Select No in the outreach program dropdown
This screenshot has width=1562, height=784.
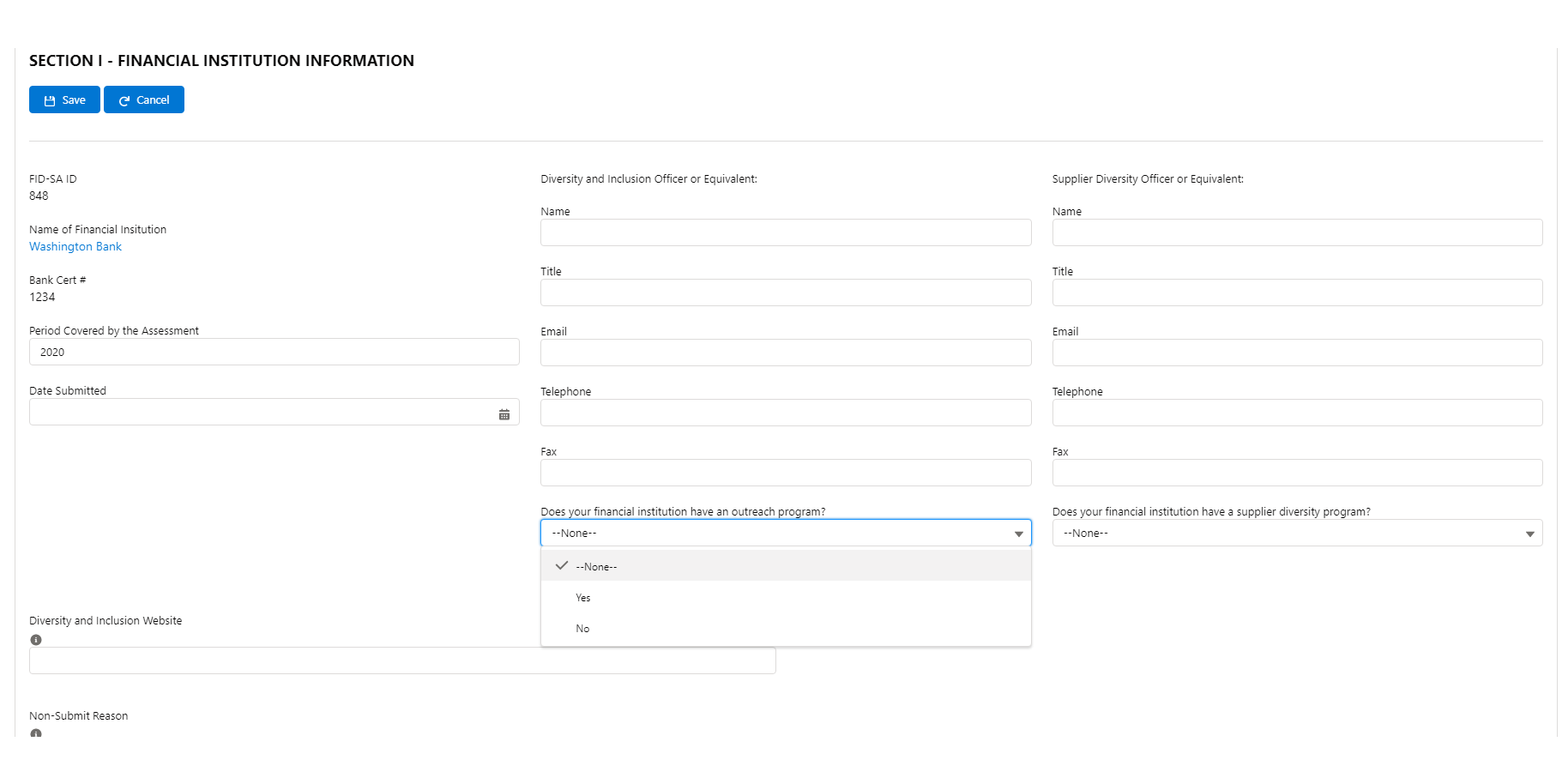pos(583,629)
